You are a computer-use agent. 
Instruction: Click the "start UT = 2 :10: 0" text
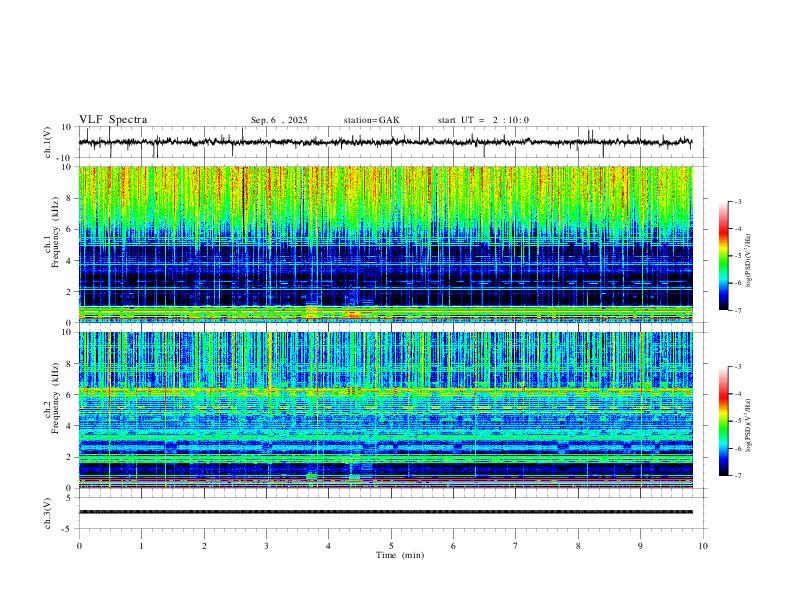483,120
